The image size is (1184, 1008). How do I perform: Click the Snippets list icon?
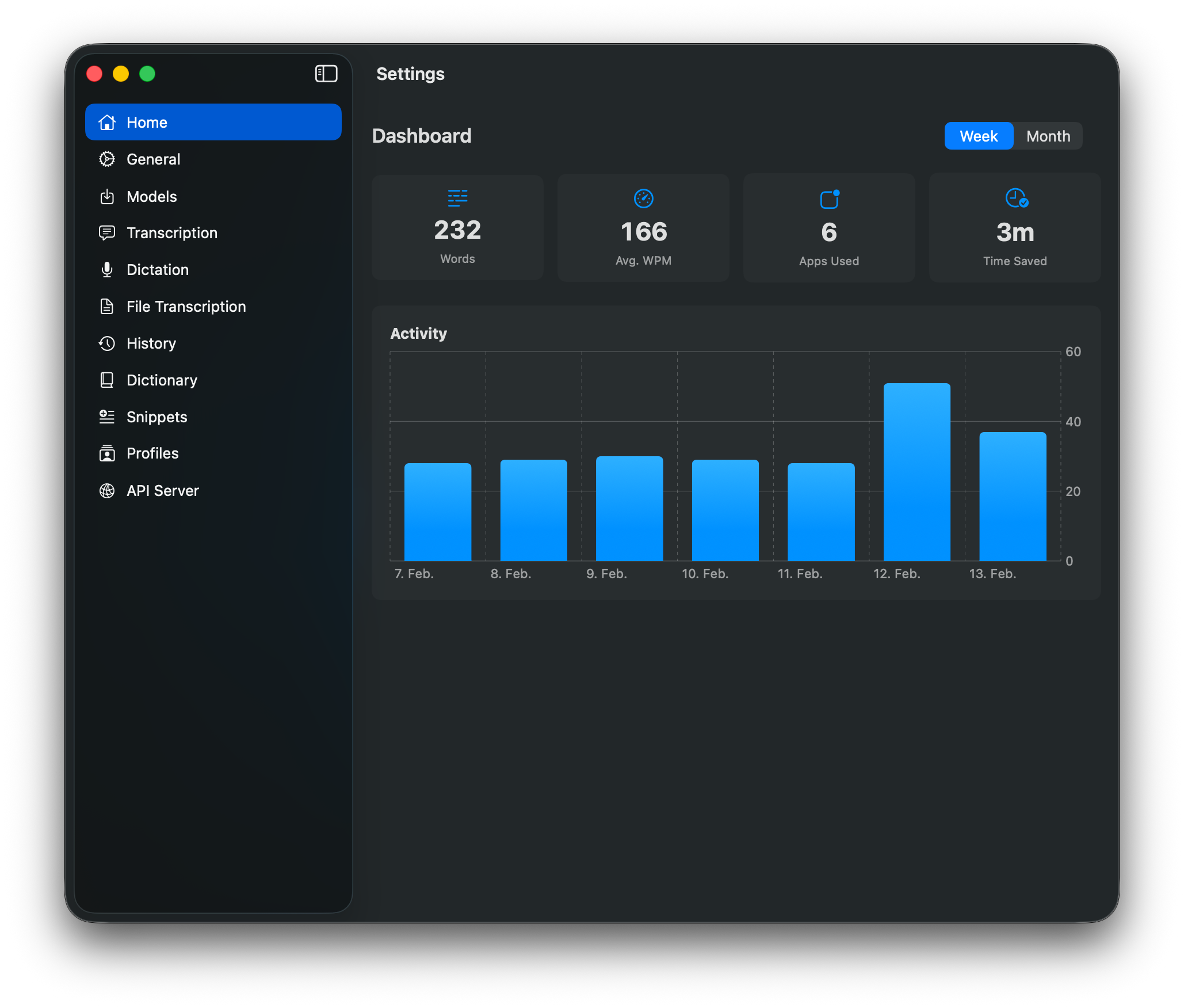pos(107,417)
